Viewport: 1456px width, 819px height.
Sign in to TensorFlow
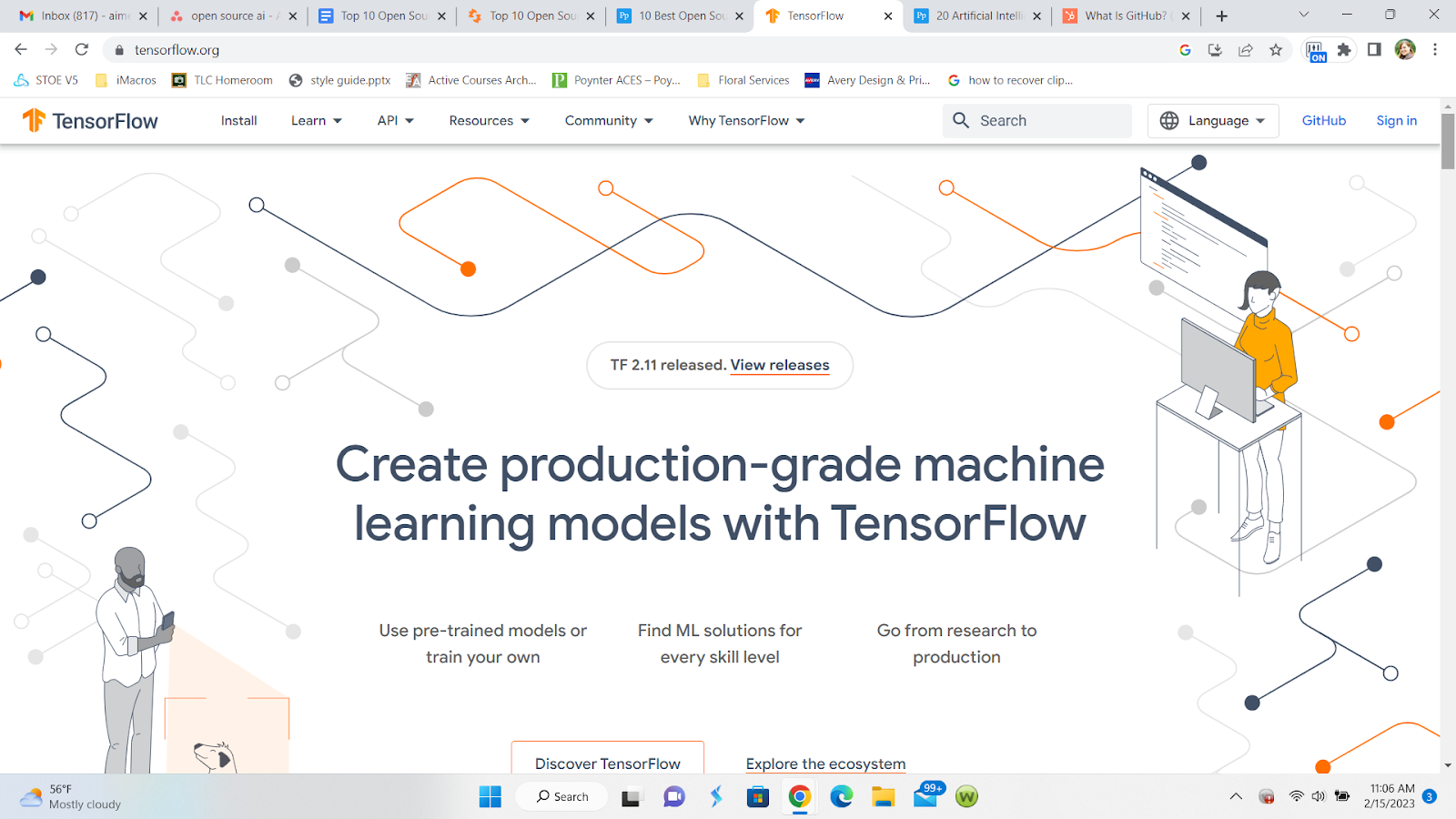(1396, 120)
